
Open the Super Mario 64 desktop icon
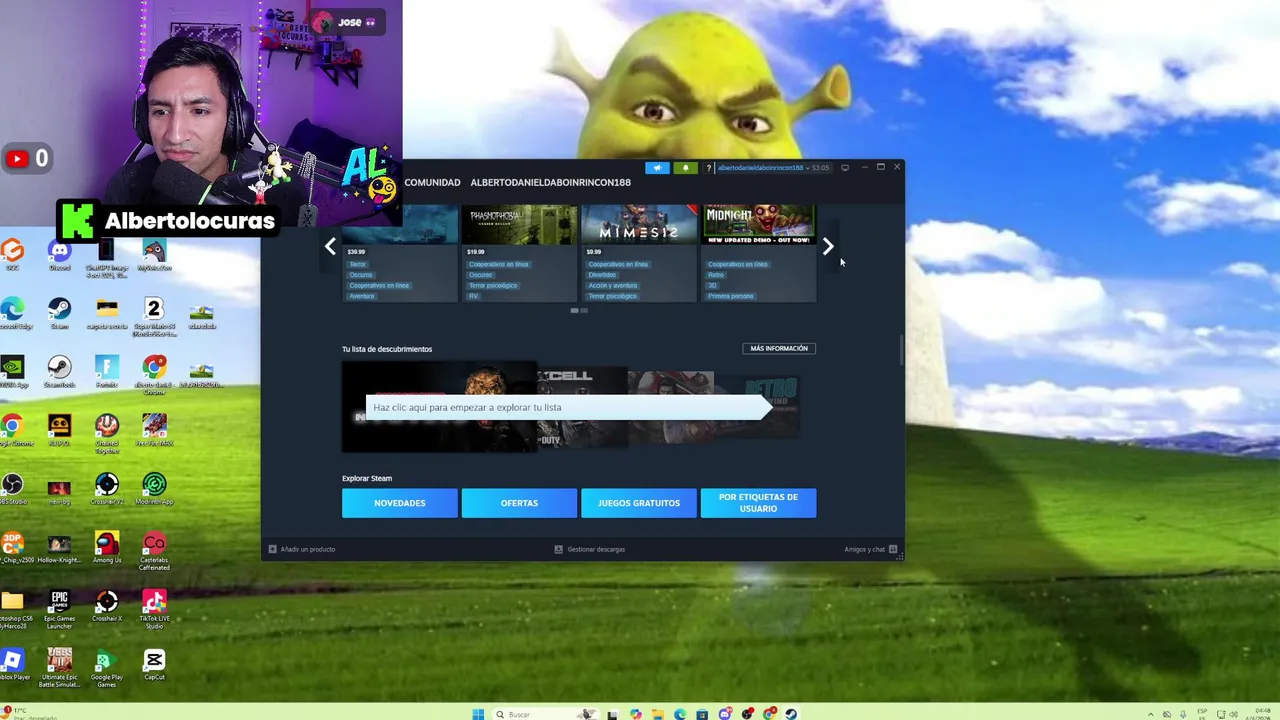[153, 316]
